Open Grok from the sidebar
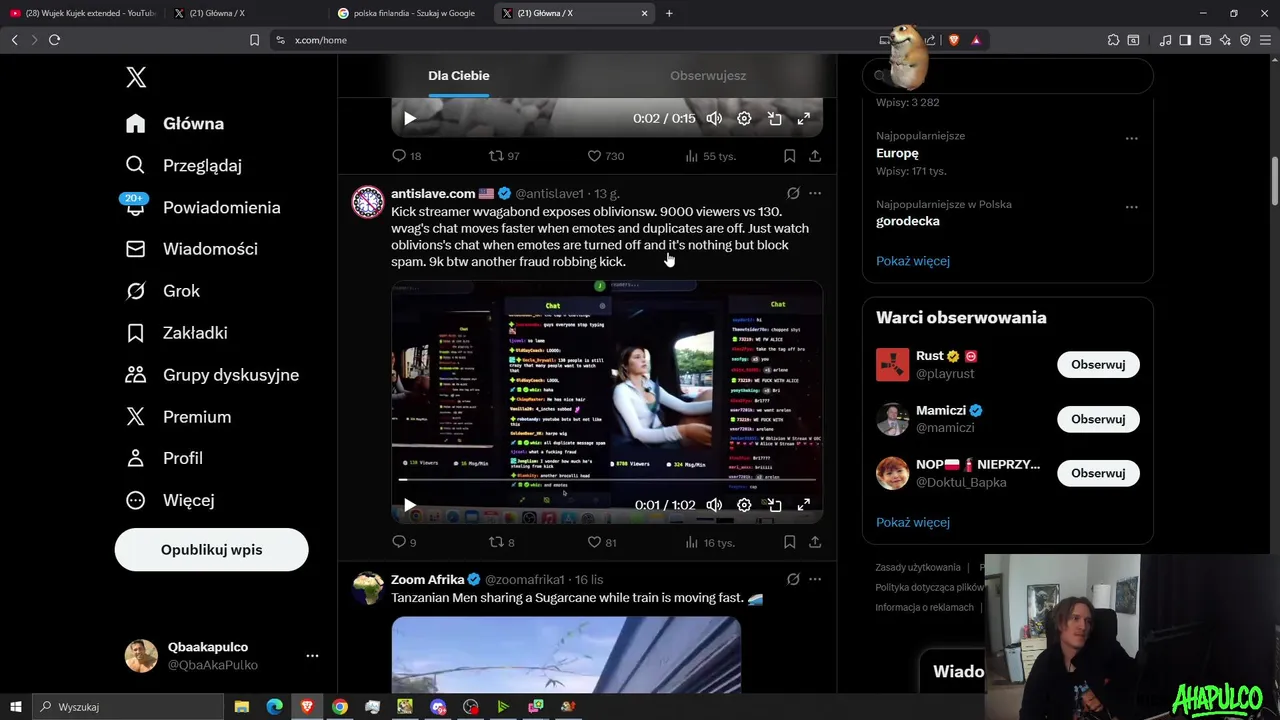1280x720 pixels. (x=163, y=291)
